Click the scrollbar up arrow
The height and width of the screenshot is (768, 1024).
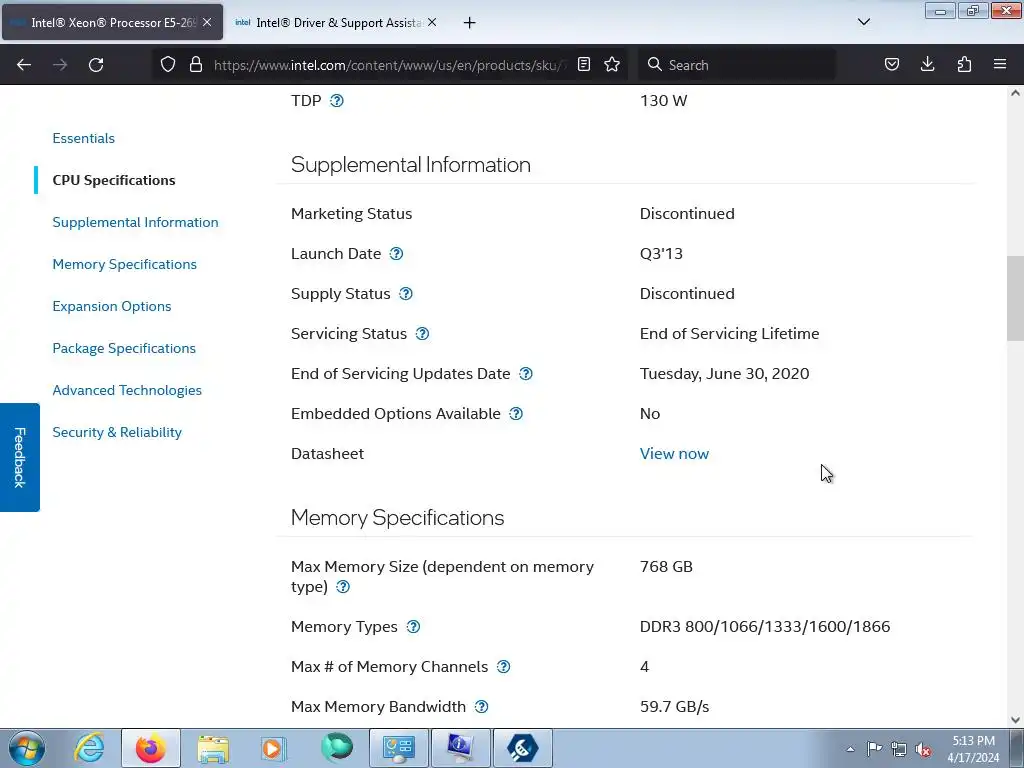pyautogui.click(x=1015, y=93)
